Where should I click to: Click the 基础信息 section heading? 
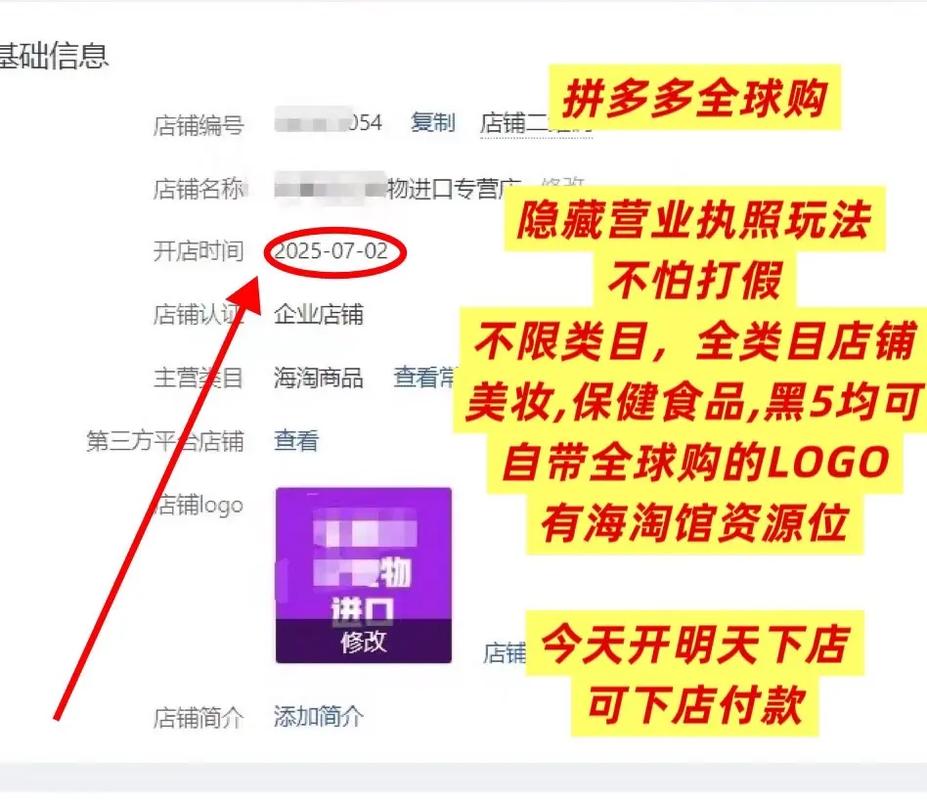(x=54, y=56)
